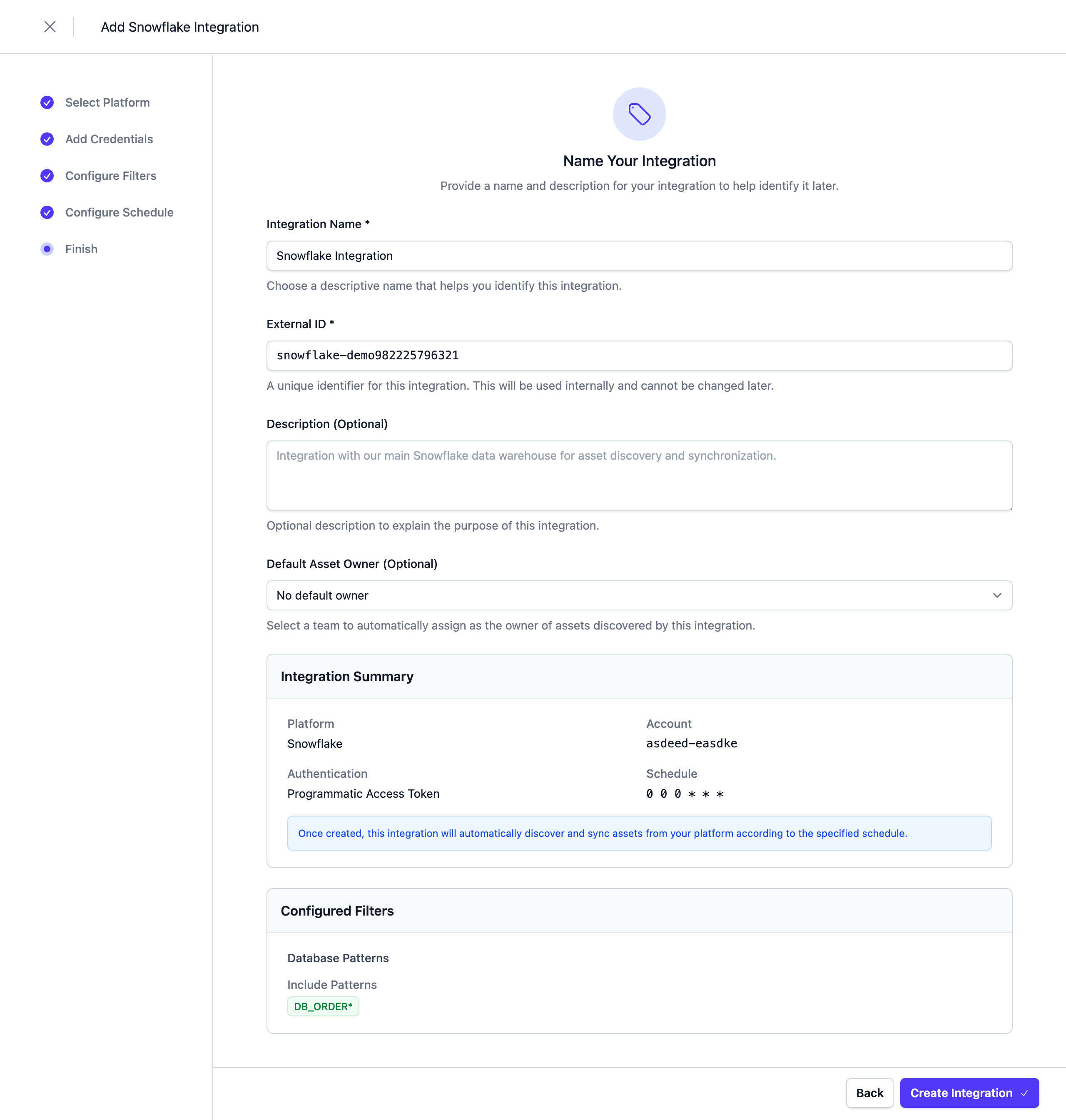Click the Description text area

point(639,475)
